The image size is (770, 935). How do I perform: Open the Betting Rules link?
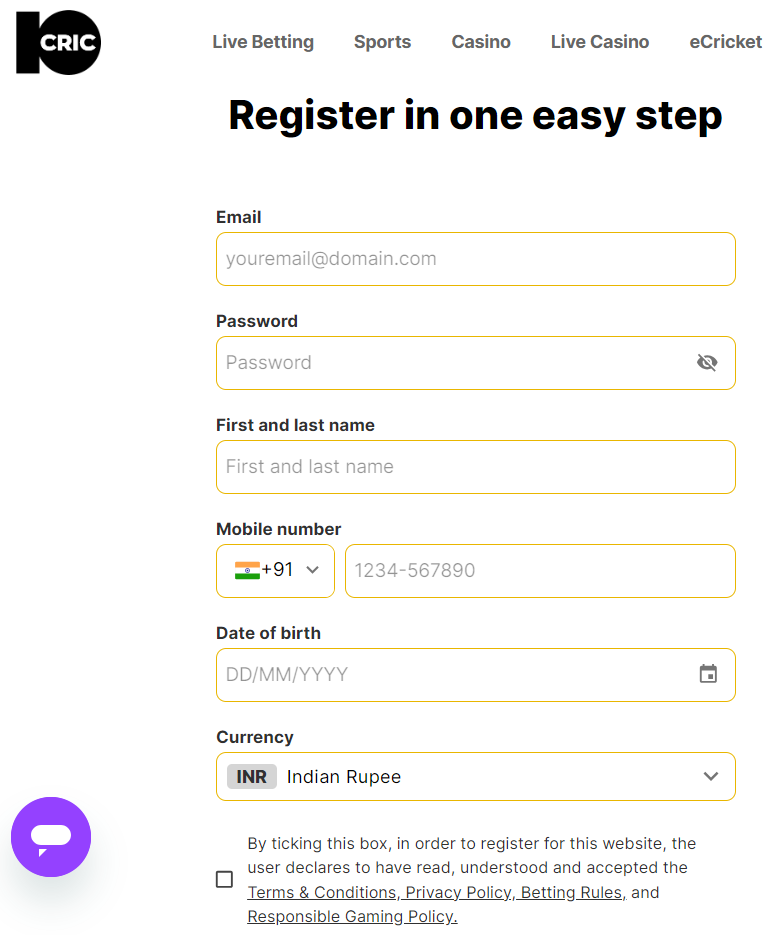point(572,892)
